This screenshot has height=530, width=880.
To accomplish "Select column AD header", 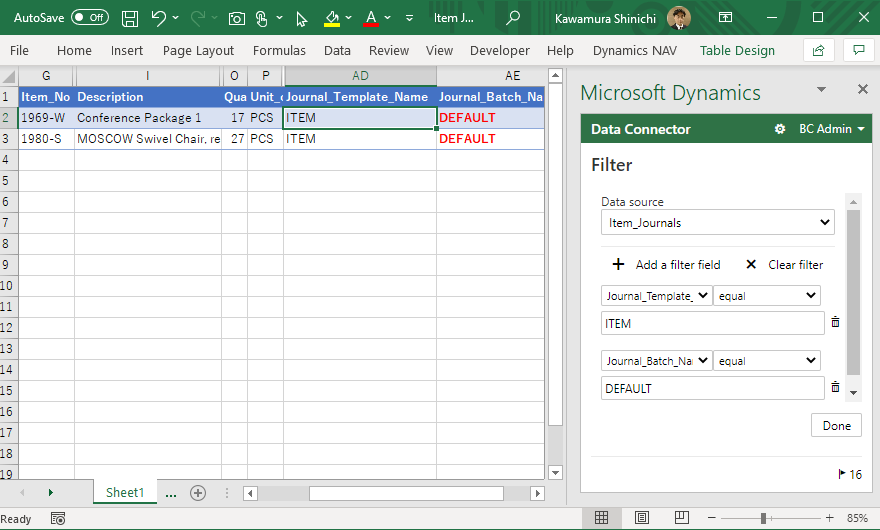I will (x=360, y=76).
